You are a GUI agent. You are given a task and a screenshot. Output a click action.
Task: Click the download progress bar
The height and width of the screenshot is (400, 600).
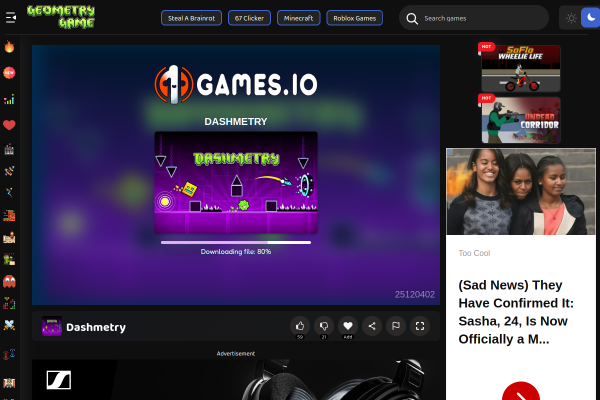pos(236,242)
